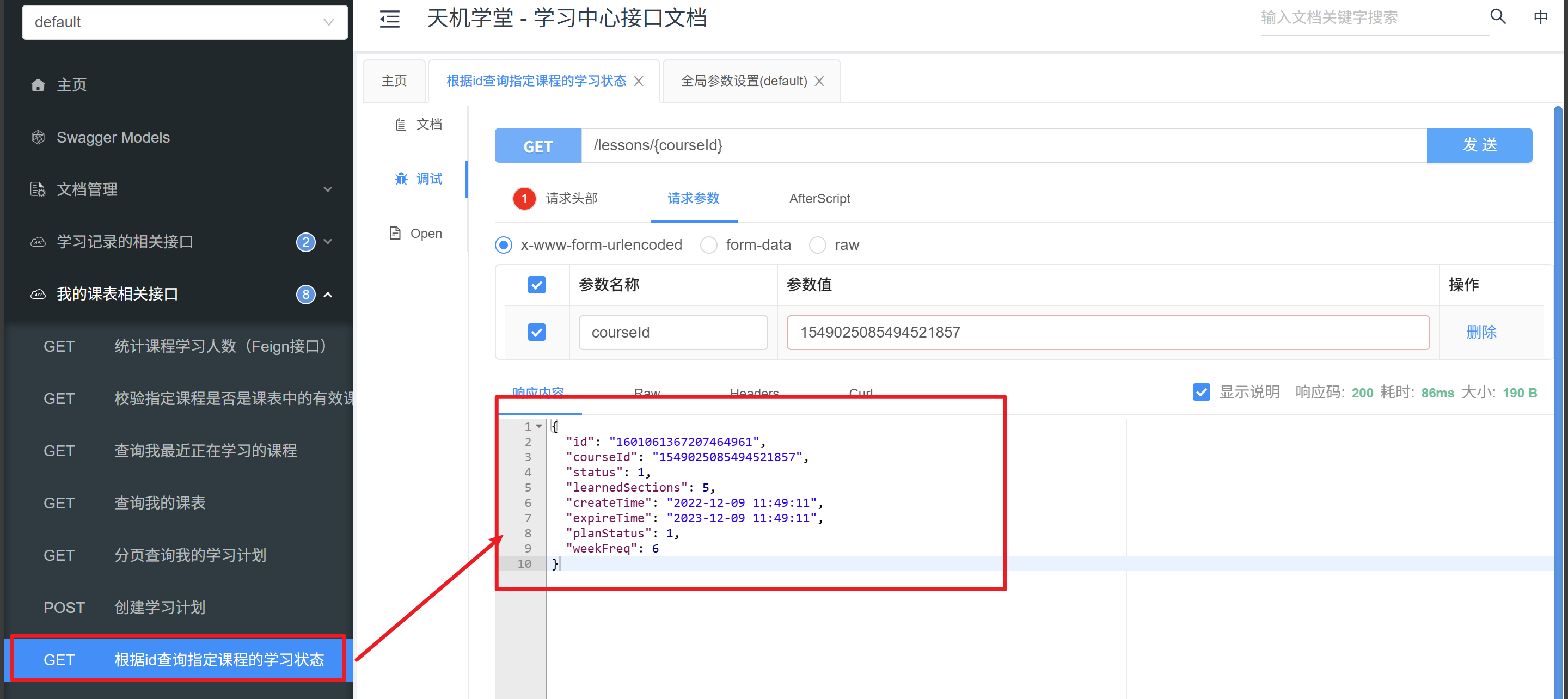This screenshot has height=699, width=1568.
Task: Select the form-data radio button
Action: [708, 245]
